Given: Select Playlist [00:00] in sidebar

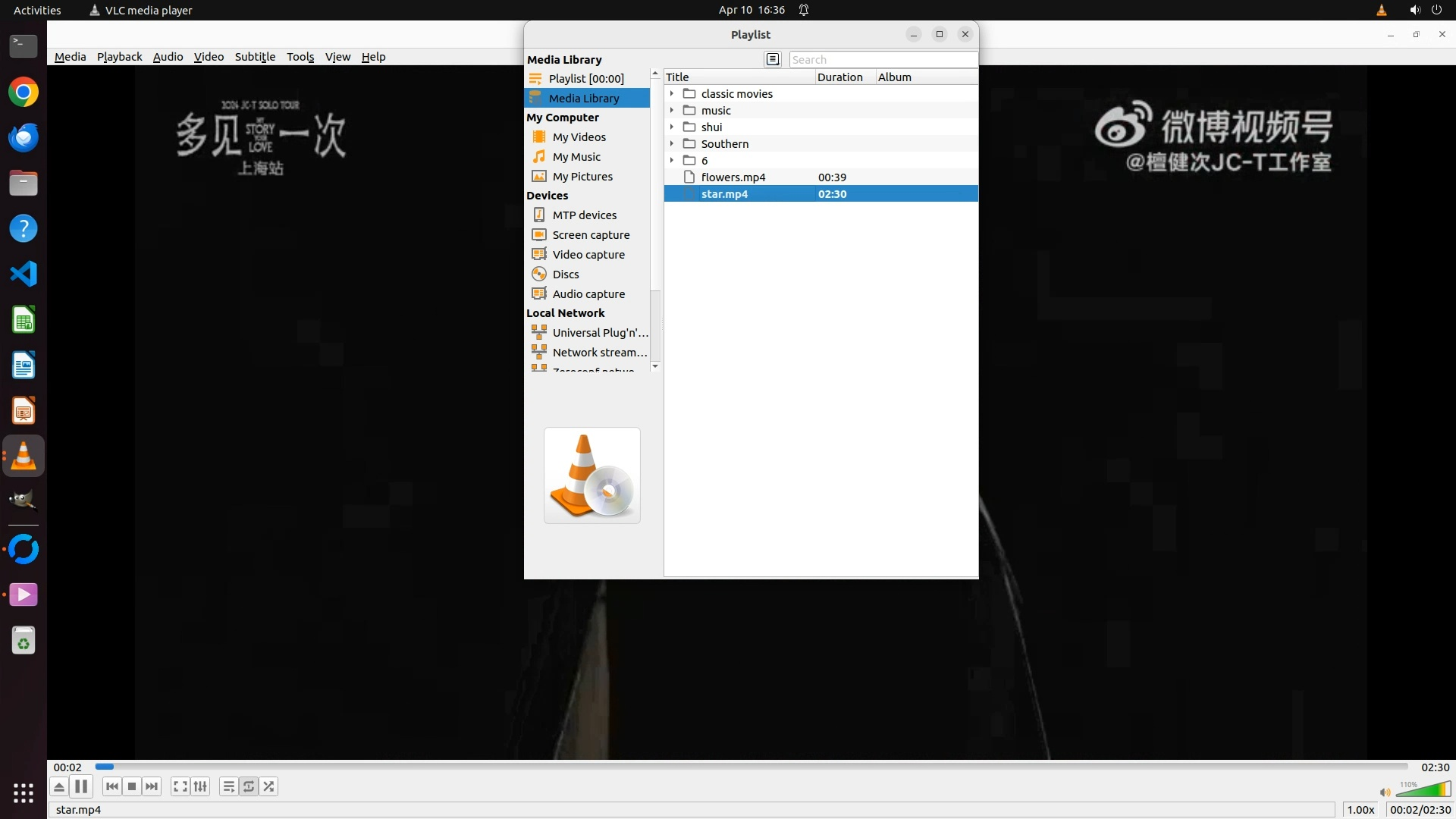Looking at the screenshot, I should click(585, 78).
